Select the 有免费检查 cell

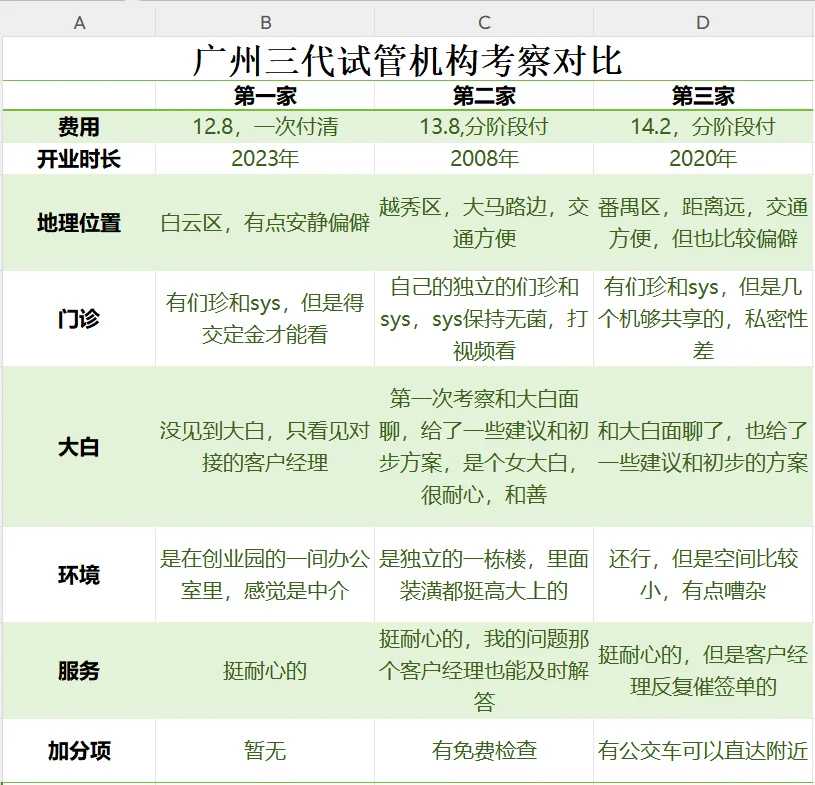[484, 751]
